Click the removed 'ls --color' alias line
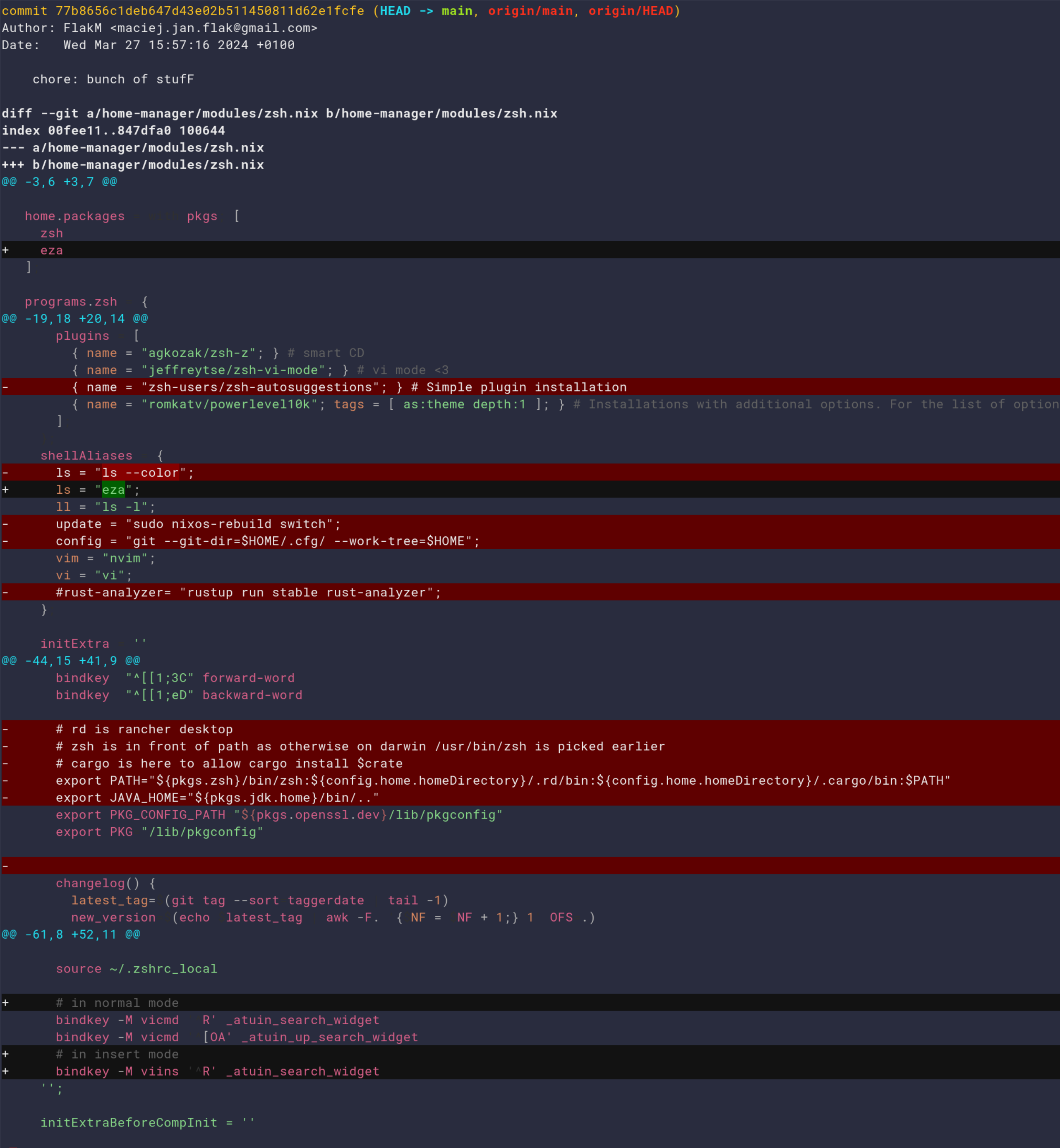Viewport: 1060px width, 1148px height. (530, 472)
